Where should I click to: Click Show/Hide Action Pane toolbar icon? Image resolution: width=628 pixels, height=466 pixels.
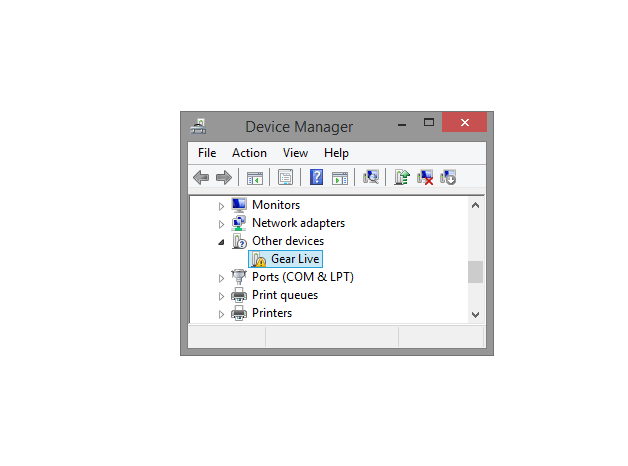coord(340,178)
